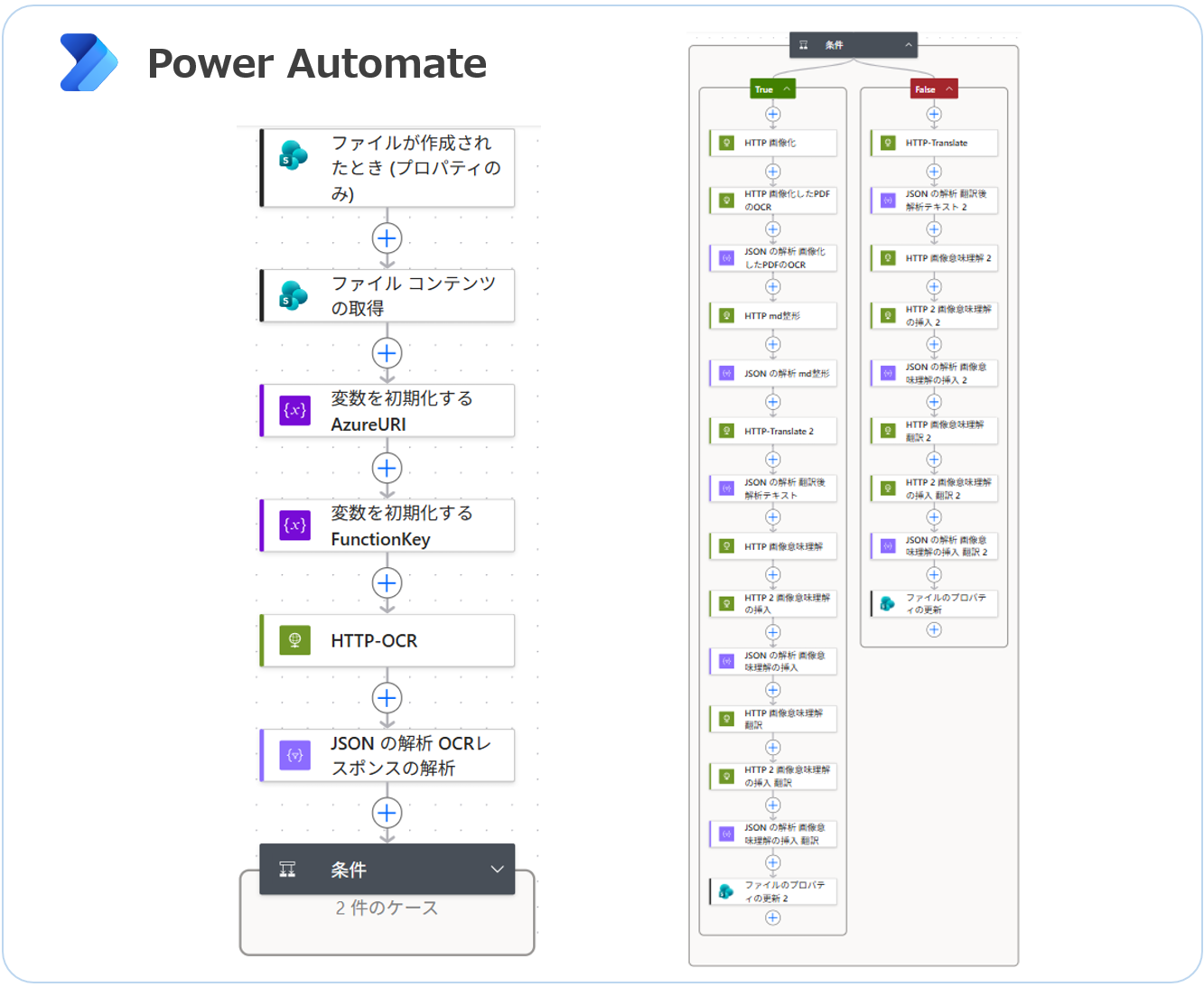Image resolution: width=1204 pixels, height=987 pixels.
Task: Insert action below HTTP-Translate in False branch
Action: pos(934,172)
